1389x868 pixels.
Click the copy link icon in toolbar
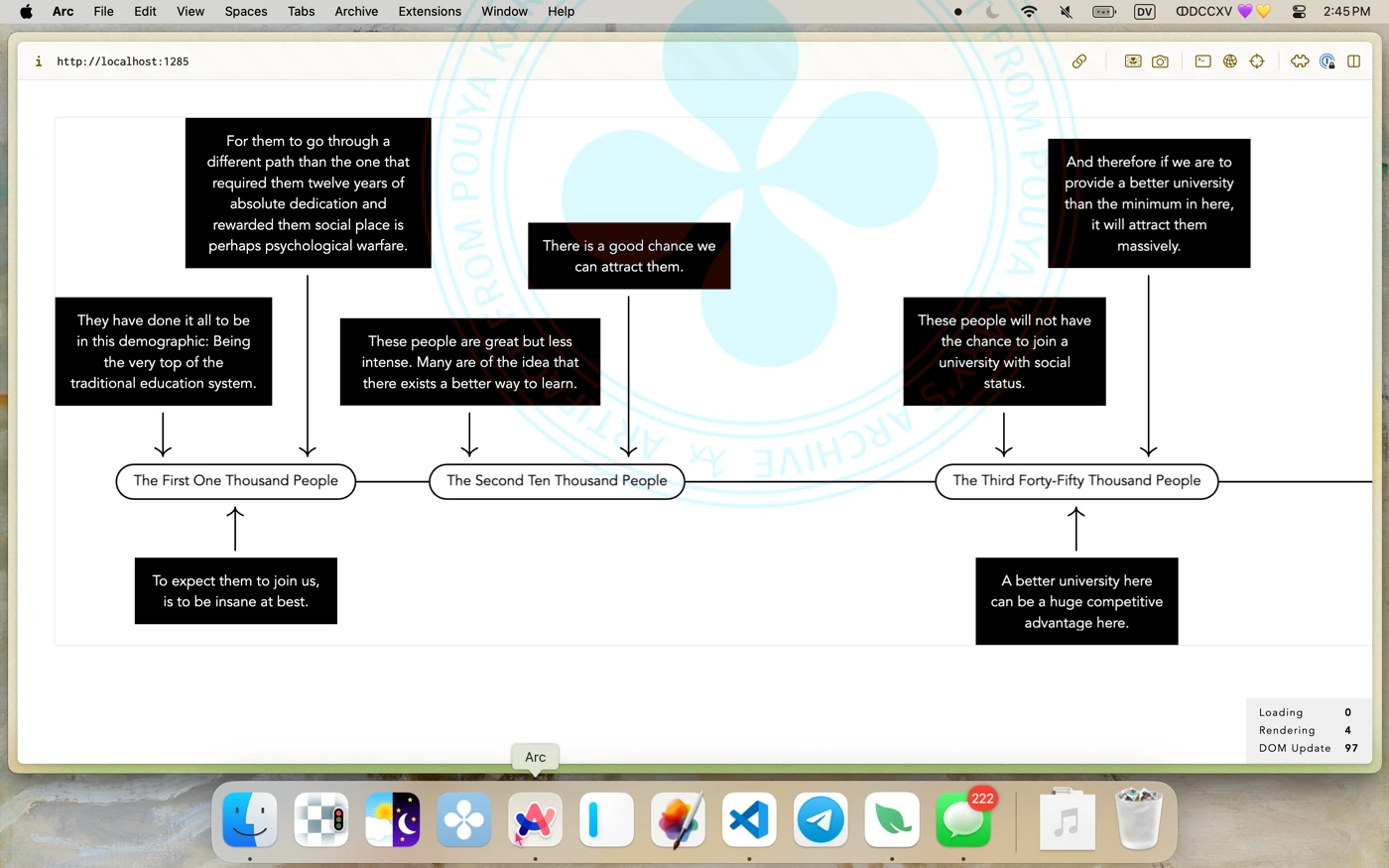(x=1079, y=62)
